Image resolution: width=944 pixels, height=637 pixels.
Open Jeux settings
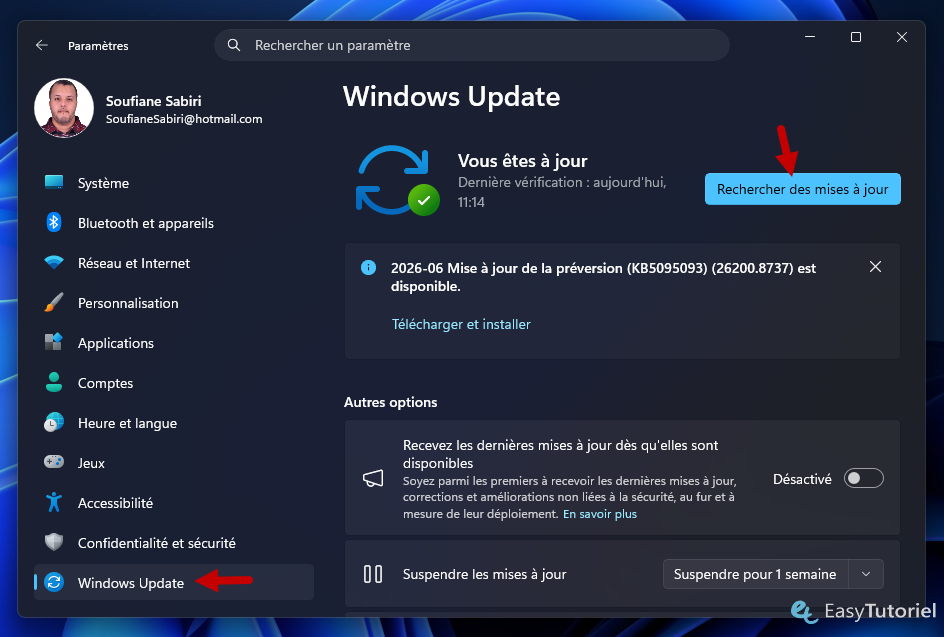click(174, 462)
